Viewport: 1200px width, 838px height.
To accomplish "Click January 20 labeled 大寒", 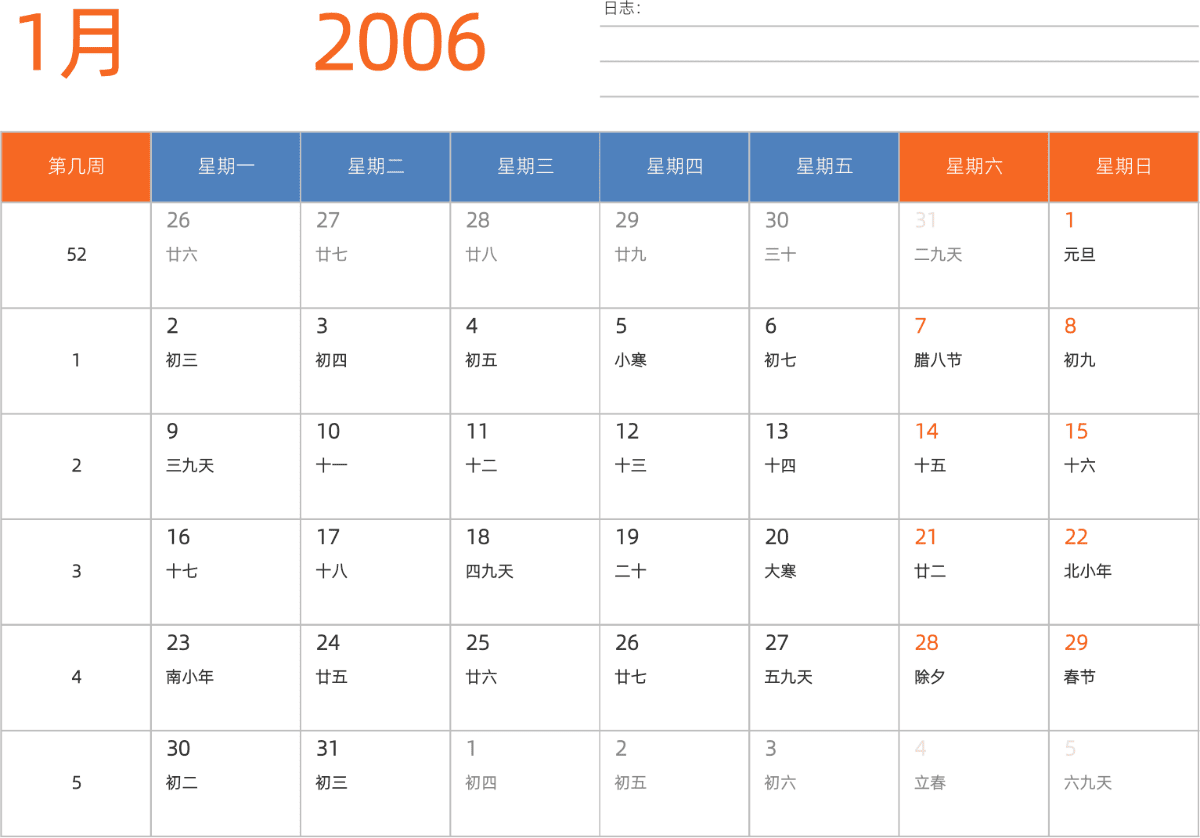I will 824,572.
